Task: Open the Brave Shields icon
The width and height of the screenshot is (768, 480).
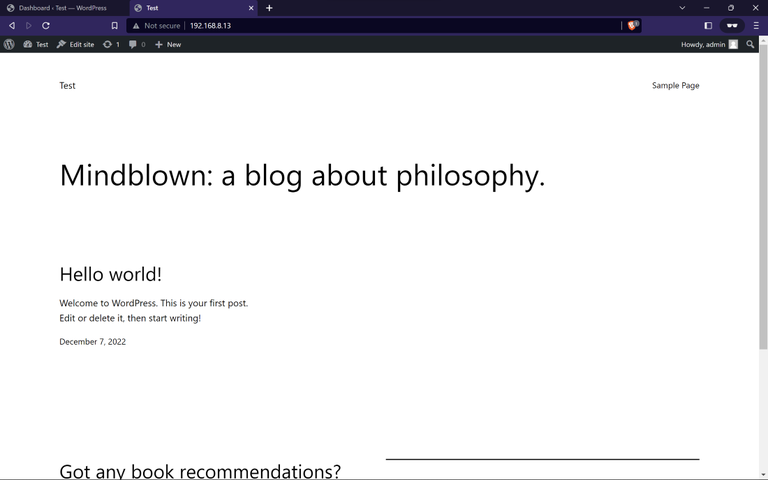Action: pos(633,25)
